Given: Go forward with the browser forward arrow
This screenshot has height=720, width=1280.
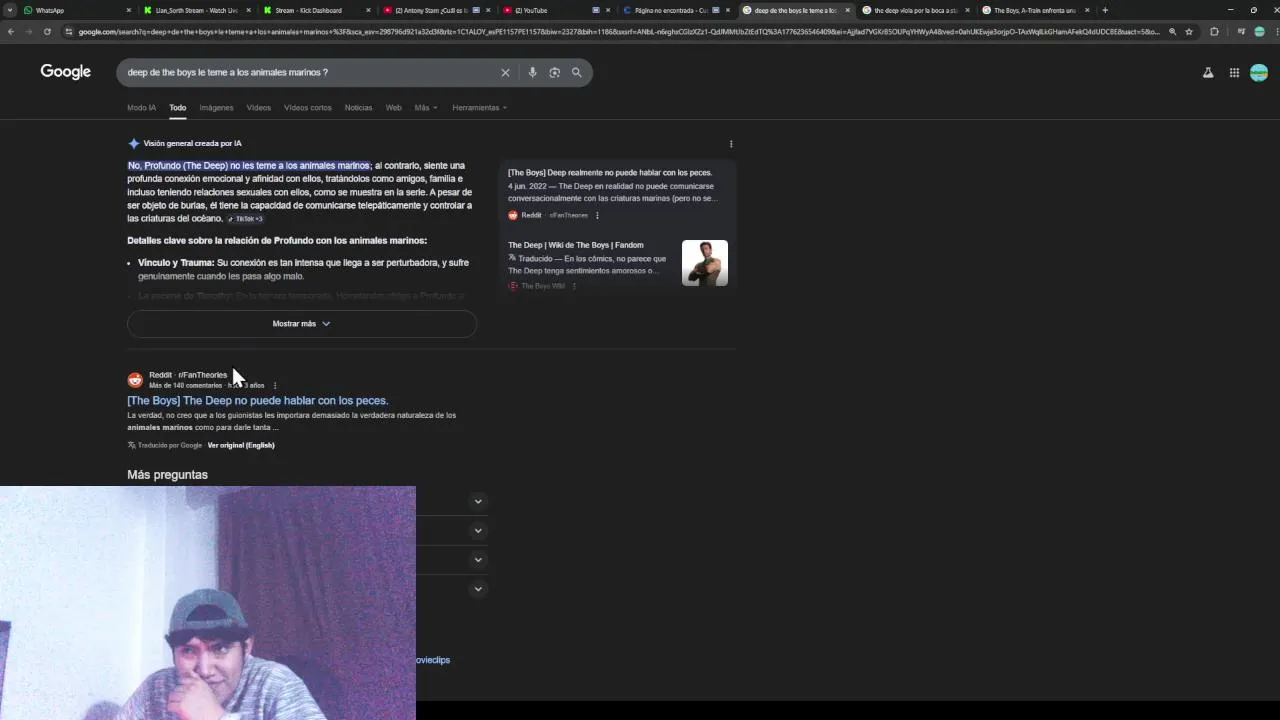Looking at the screenshot, I should tap(29, 31).
